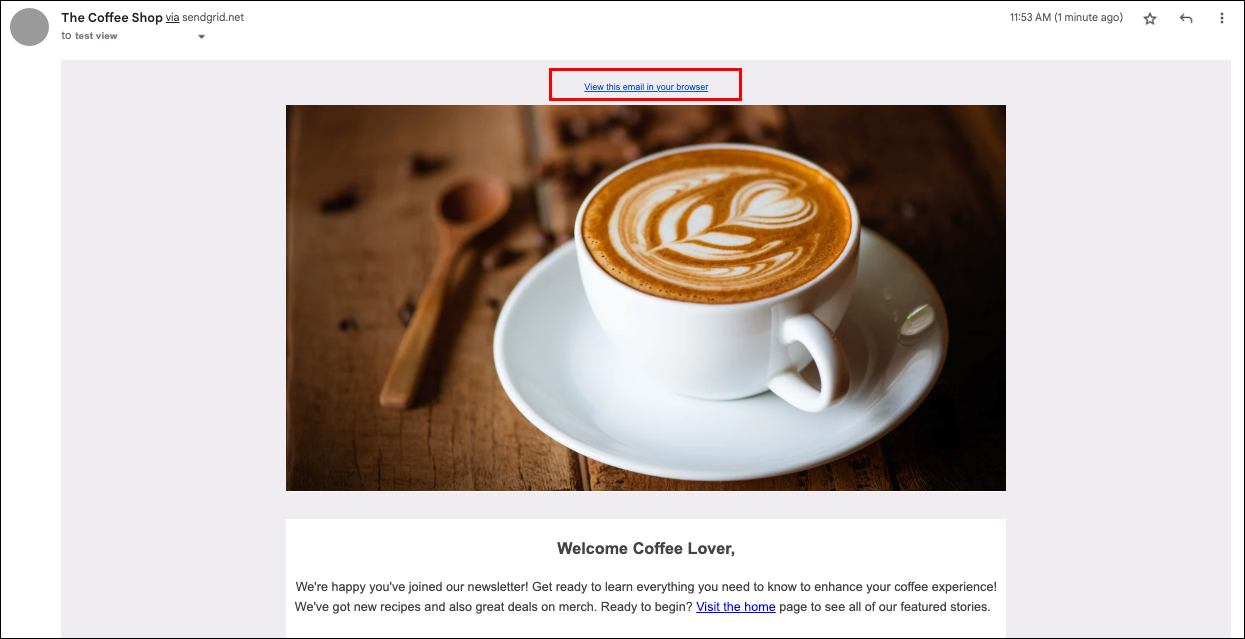1245x639 pixels.
Task: Click the latte art in the cup
Action: click(715, 214)
